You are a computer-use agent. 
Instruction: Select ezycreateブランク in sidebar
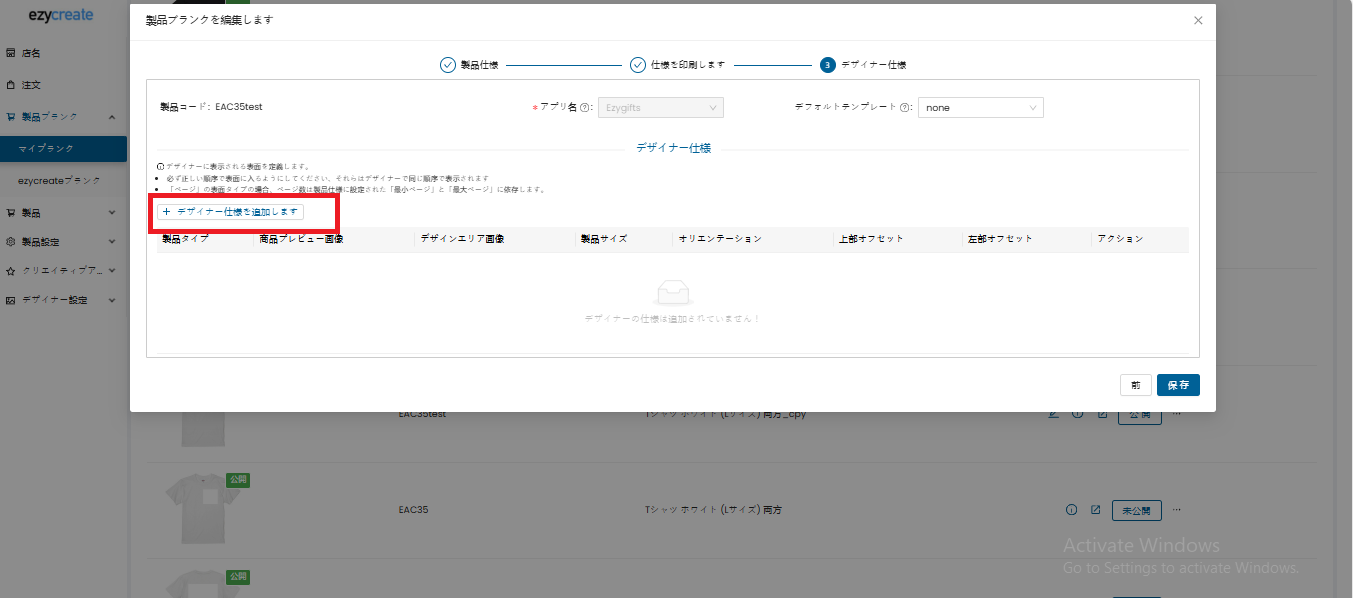click(x=60, y=181)
